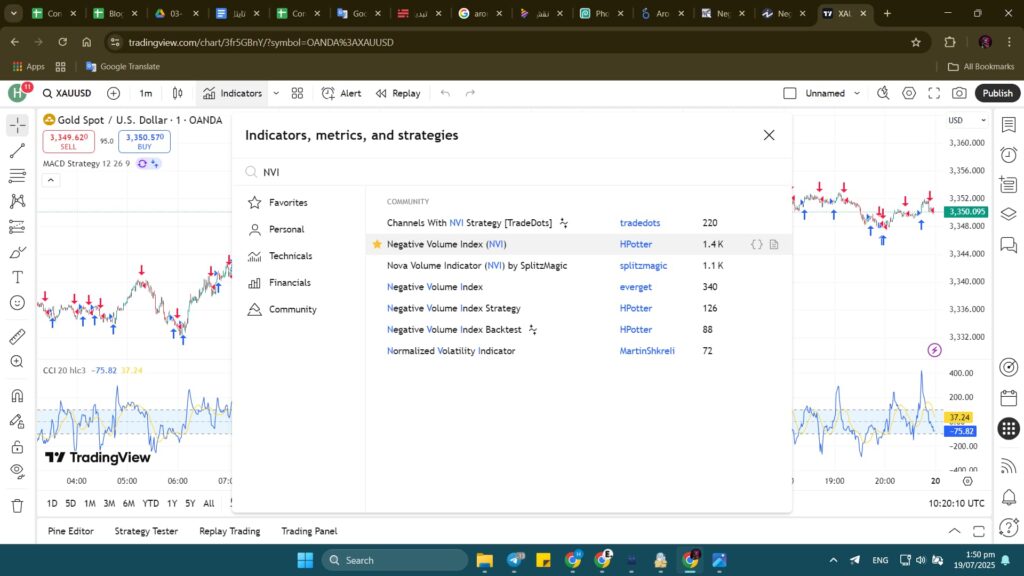
Task: Open description page icon for Negative Volume Index (NVI)
Action: (x=774, y=244)
